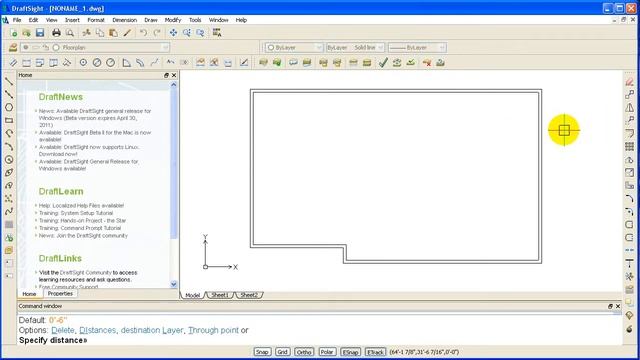Open the DraftSight Community link
The height and width of the screenshot is (360, 640).
tap(85, 272)
